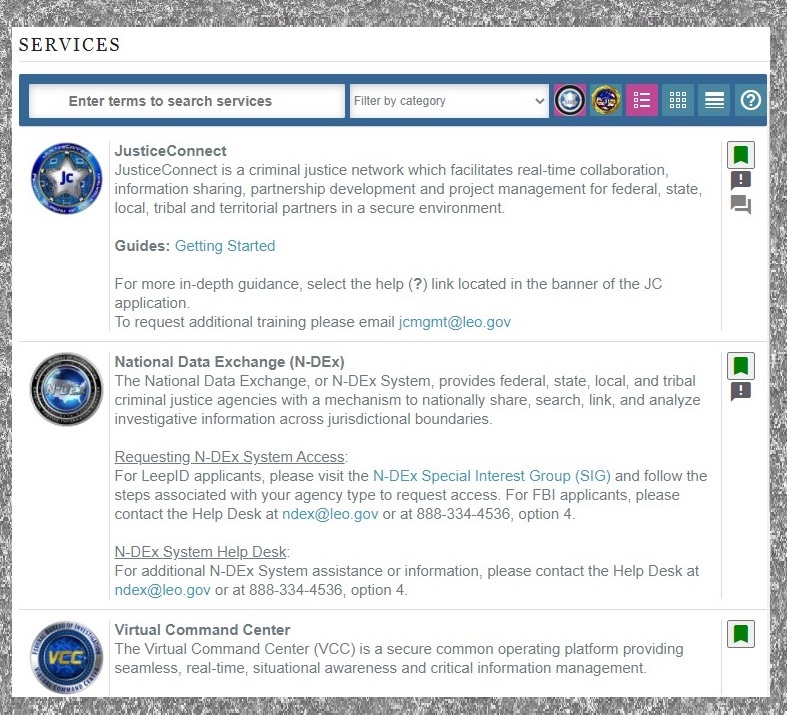Image resolution: width=787 pixels, height=715 pixels.
Task: Switch to the compact lines view icon
Action: (x=714, y=101)
